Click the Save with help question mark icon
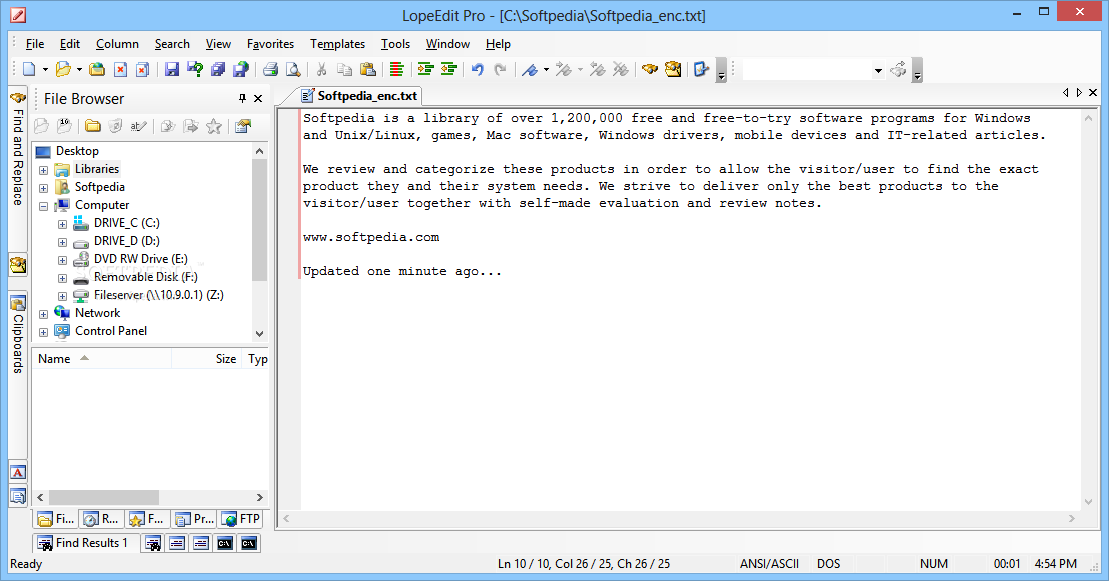The width and height of the screenshot is (1109, 581). pos(195,69)
